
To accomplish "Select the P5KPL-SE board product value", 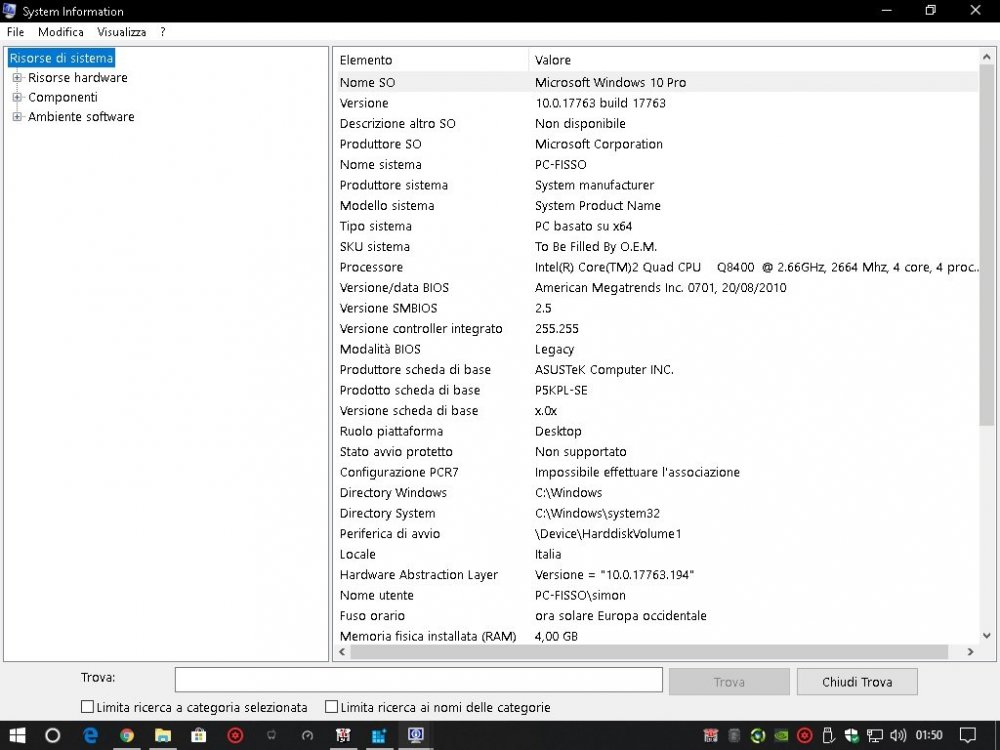I will tap(561, 390).
